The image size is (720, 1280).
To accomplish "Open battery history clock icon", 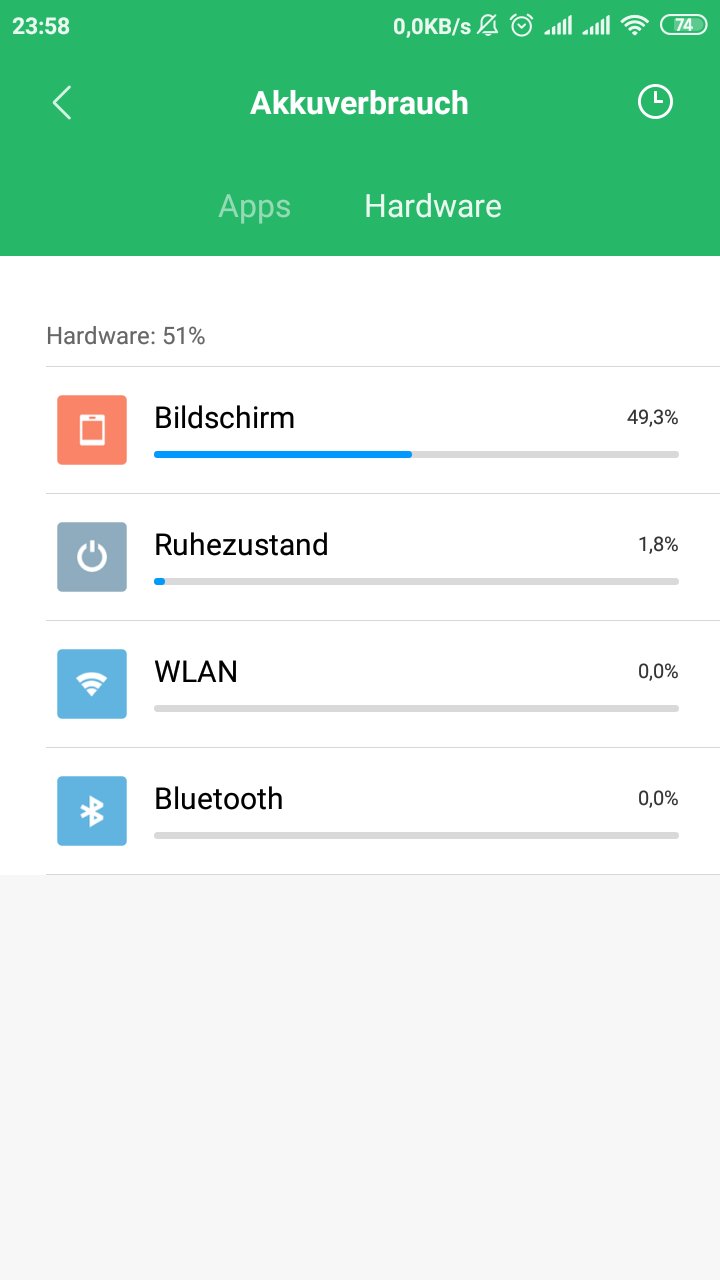I will click(655, 102).
